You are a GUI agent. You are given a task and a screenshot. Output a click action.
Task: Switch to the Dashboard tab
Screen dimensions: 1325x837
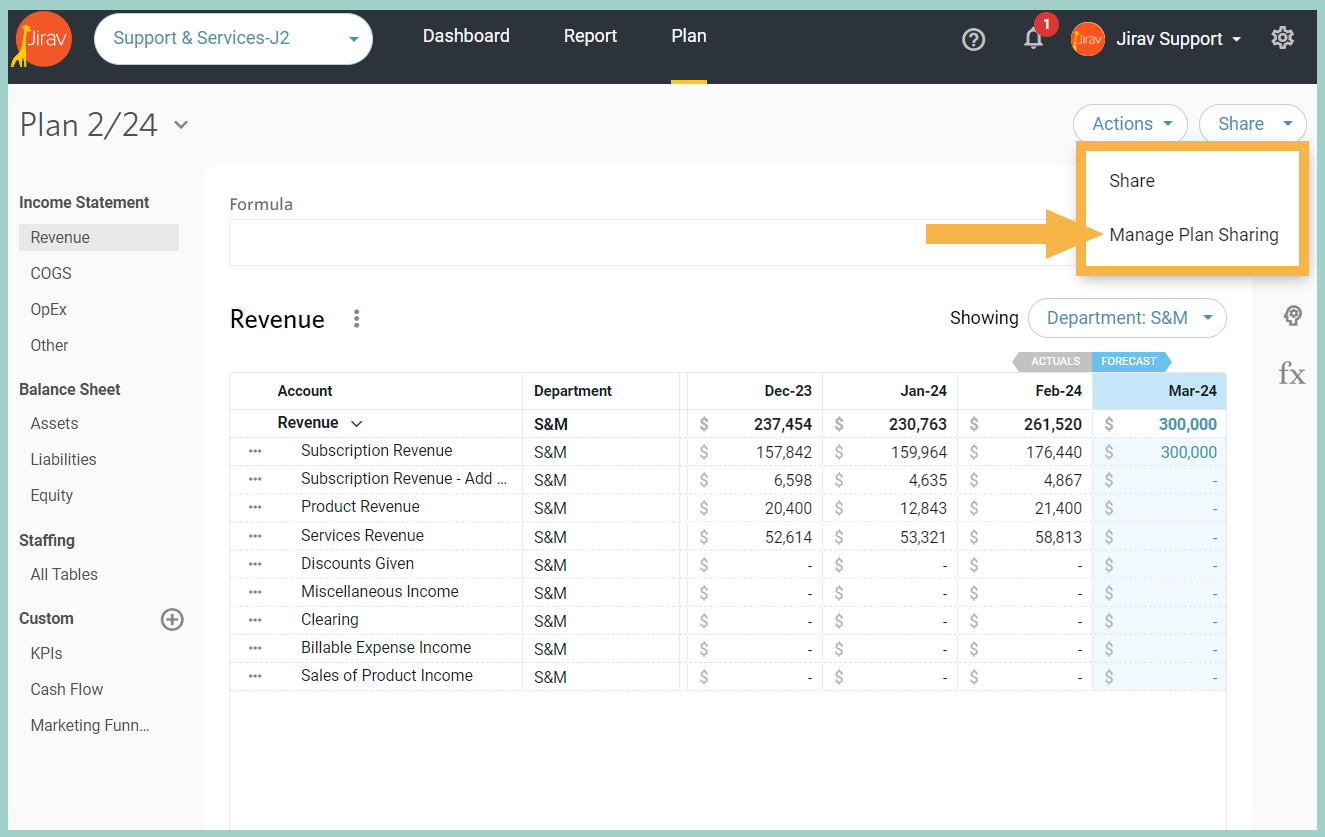466,36
